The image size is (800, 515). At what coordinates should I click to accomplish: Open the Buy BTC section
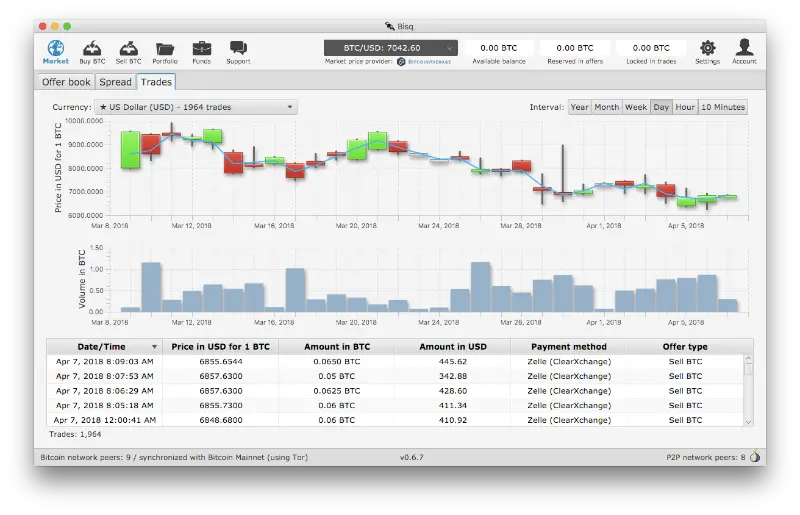92,52
